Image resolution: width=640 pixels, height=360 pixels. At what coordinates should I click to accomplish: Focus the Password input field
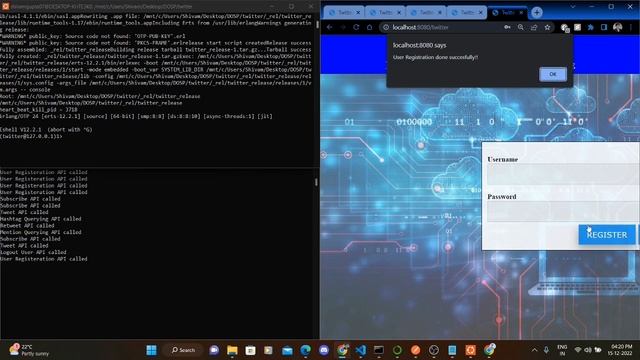pyautogui.click(x=563, y=211)
